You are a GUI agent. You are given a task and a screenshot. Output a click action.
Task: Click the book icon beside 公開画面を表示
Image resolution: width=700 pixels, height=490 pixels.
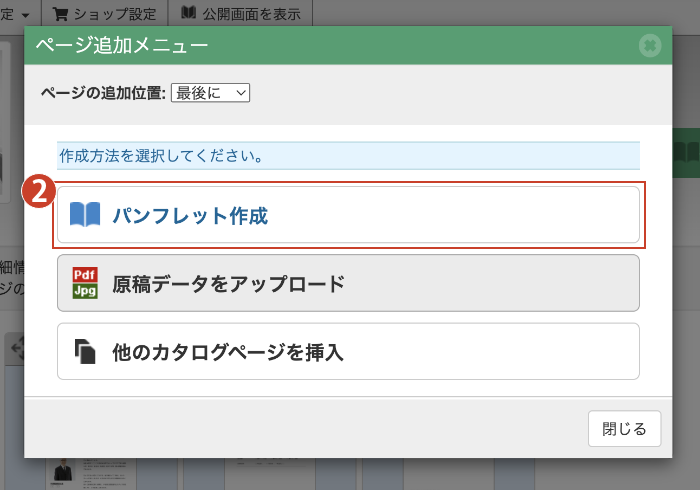click(189, 13)
